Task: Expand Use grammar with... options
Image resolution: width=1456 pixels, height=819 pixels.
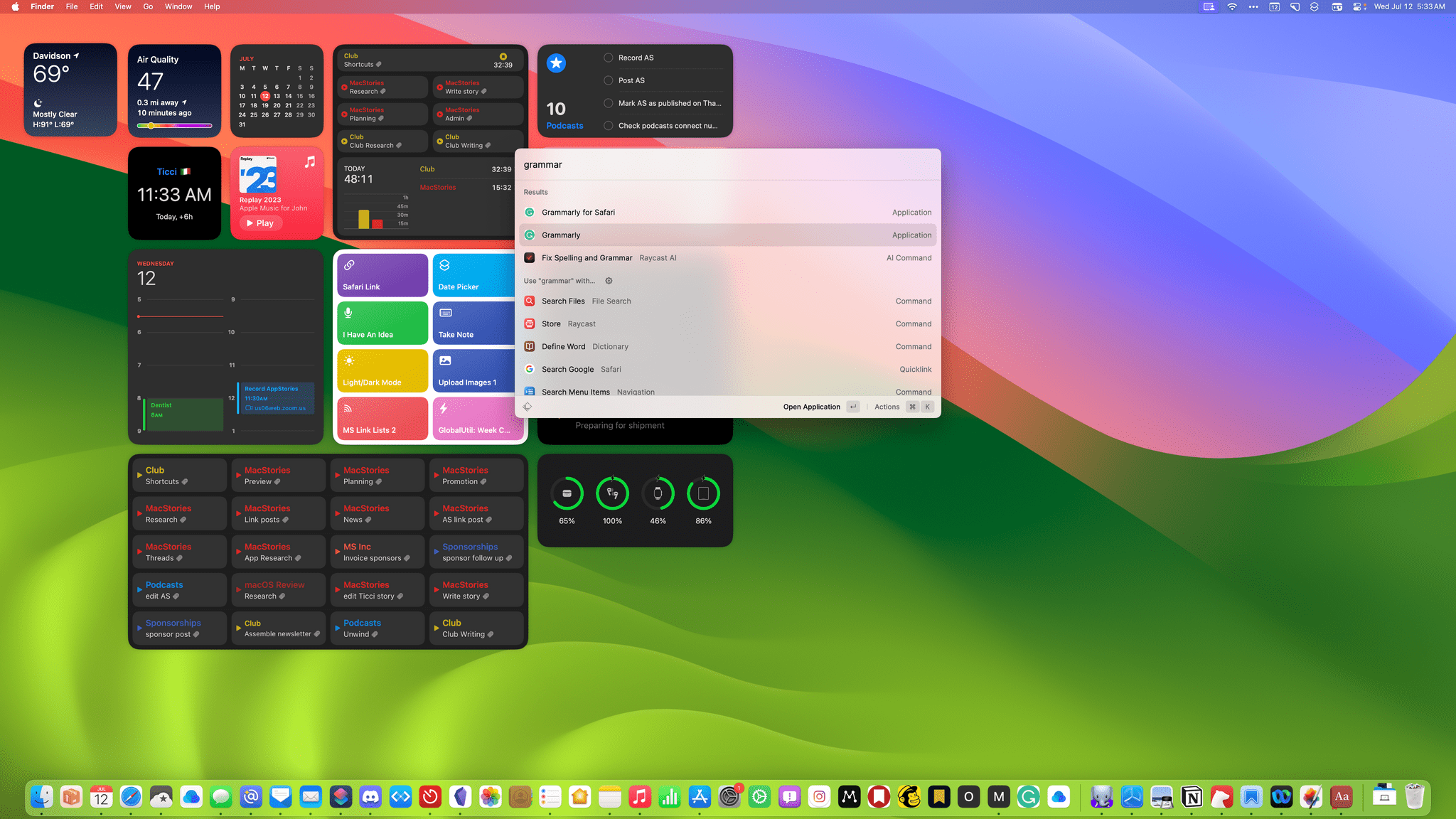Action: click(609, 280)
